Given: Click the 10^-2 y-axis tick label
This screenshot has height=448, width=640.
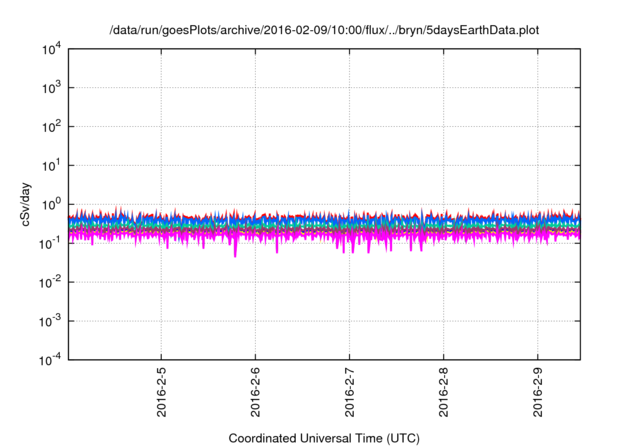Looking at the screenshot, I should click(x=50, y=282).
